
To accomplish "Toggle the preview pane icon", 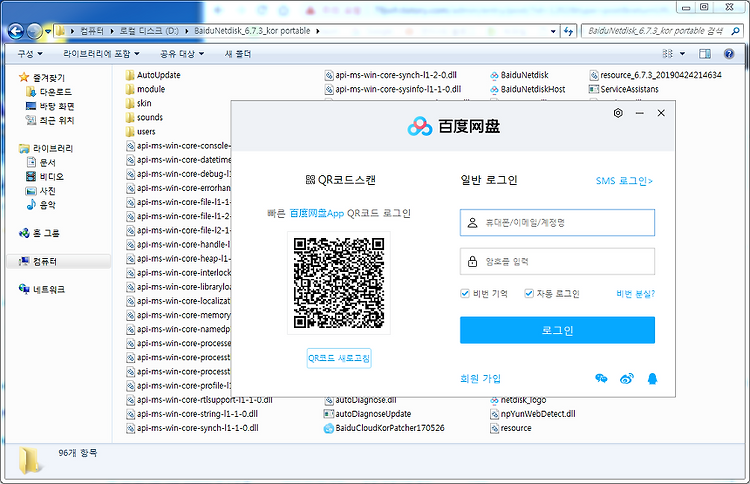I will (705, 54).
